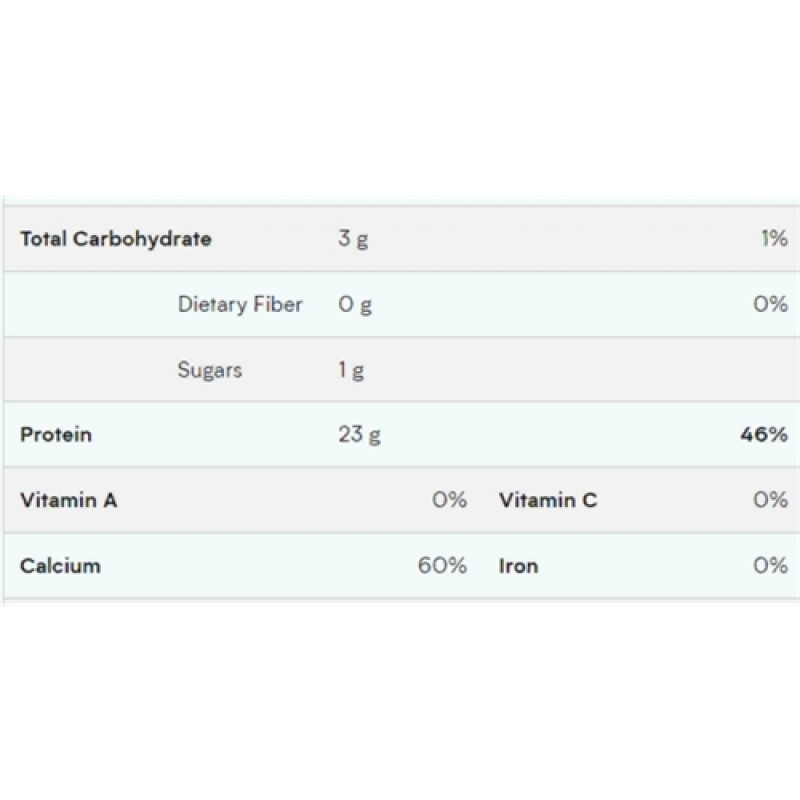Click the bold 46% protein value
This screenshot has width=800, height=800.
click(x=765, y=435)
